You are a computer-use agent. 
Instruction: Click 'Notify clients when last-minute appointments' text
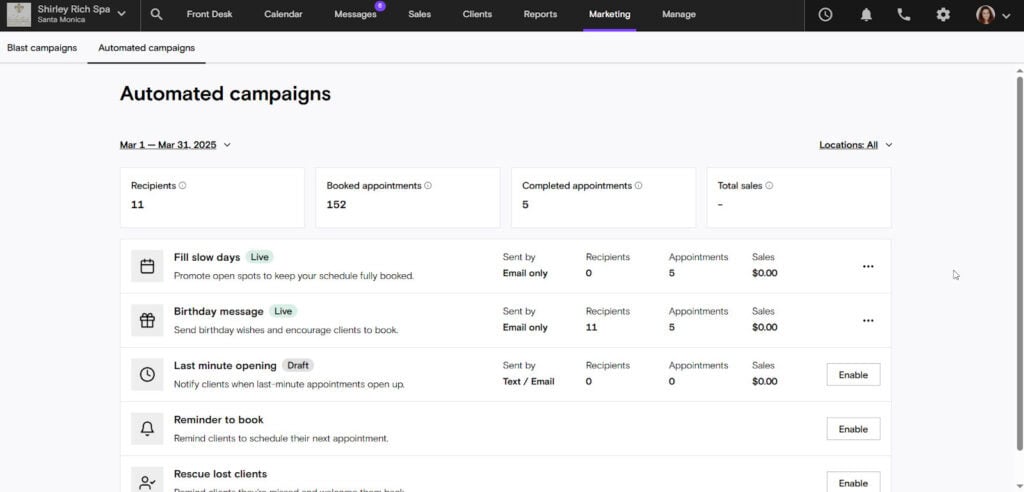(x=289, y=385)
